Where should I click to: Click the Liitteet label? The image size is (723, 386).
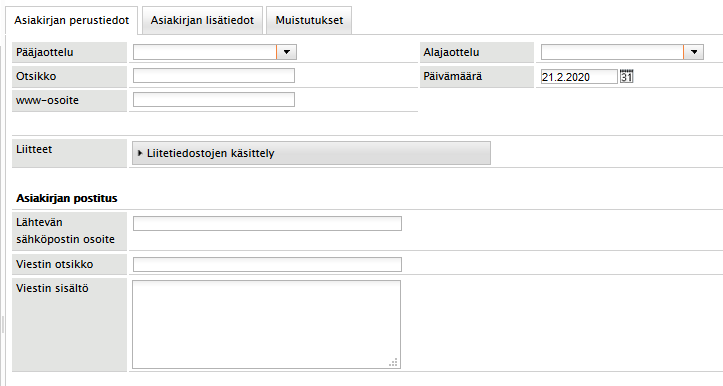pyautogui.click(x=34, y=149)
